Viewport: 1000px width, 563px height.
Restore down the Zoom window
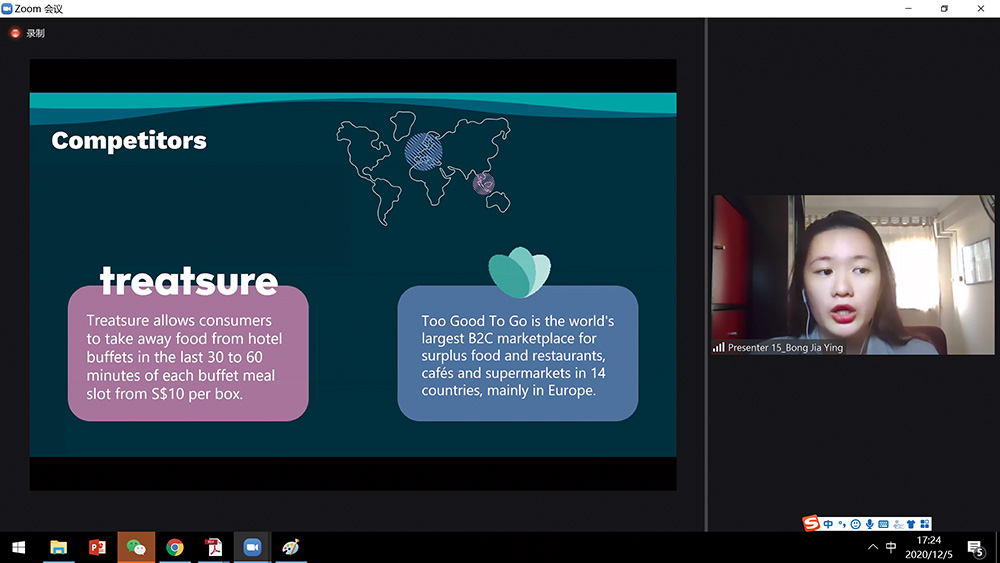click(x=945, y=8)
